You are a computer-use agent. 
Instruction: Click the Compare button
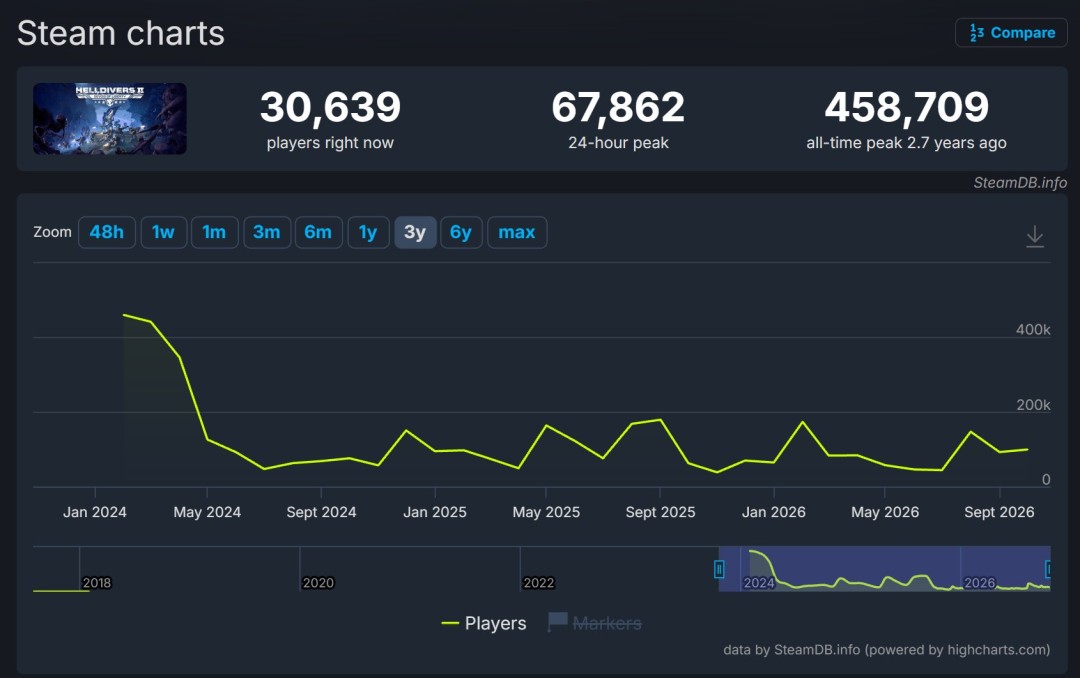tap(1011, 32)
